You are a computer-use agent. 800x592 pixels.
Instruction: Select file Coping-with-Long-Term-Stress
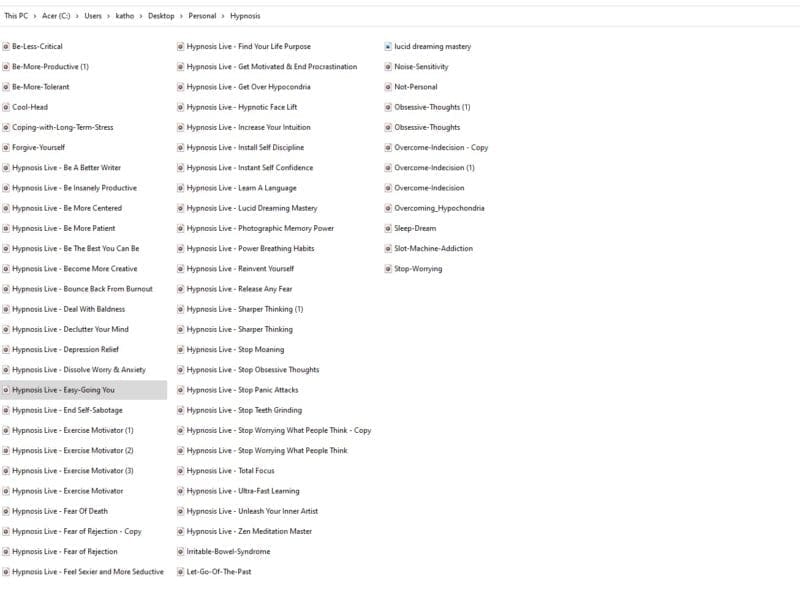pos(63,127)
